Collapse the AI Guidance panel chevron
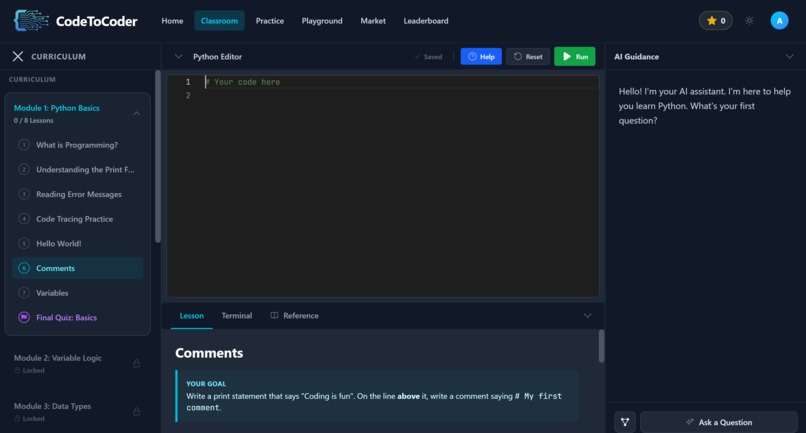806x433 pixels. 789,57
